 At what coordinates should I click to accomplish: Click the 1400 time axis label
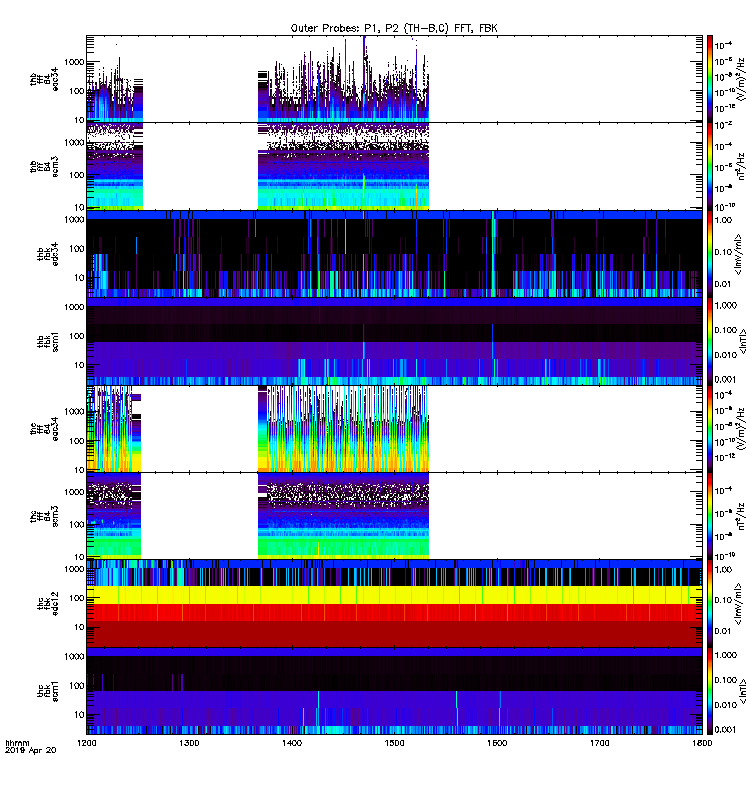pos(291,743)
